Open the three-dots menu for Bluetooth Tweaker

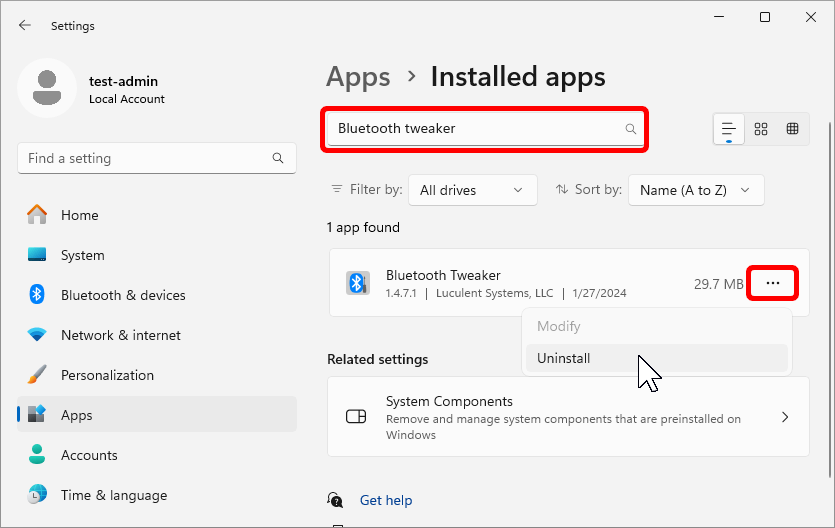coord(773,283)
